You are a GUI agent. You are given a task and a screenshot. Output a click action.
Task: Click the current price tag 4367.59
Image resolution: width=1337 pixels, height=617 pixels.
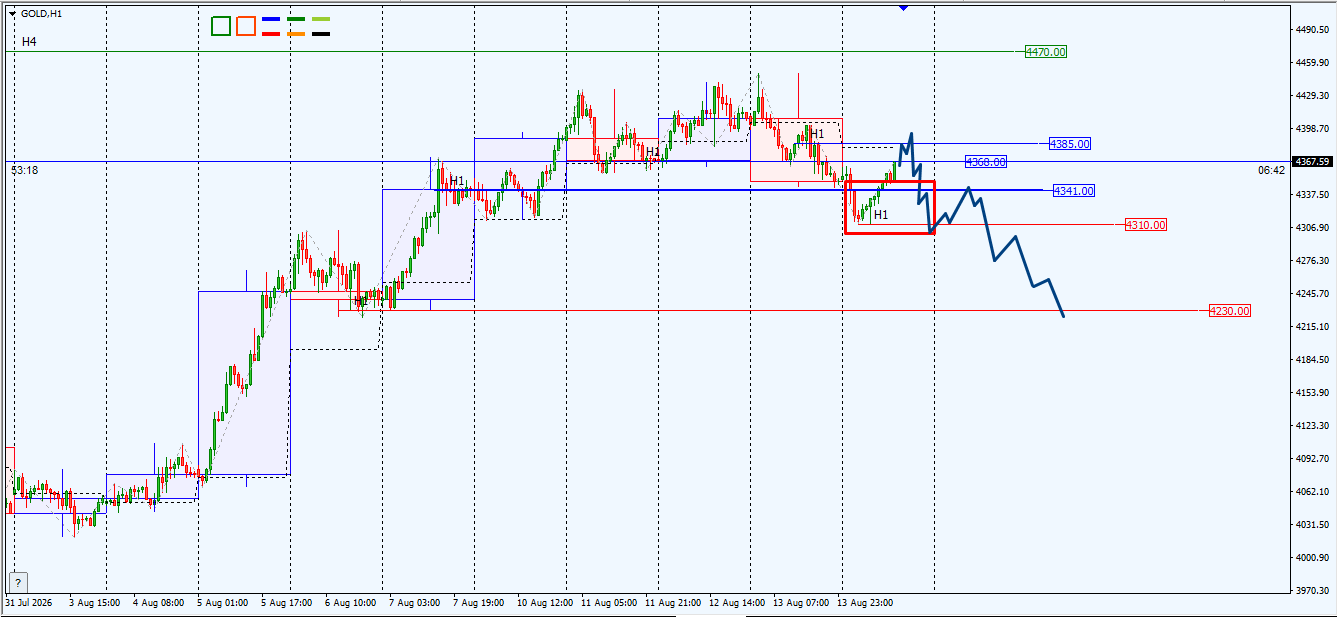click(x=1311, y=161)
